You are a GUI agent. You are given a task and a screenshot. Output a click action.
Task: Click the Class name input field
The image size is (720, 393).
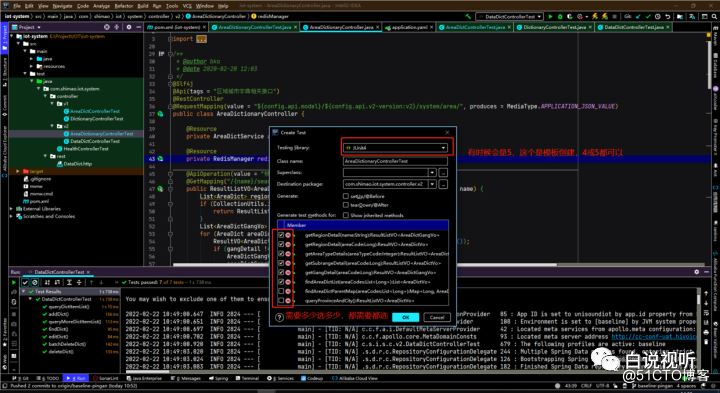click(x=395, y=161)
